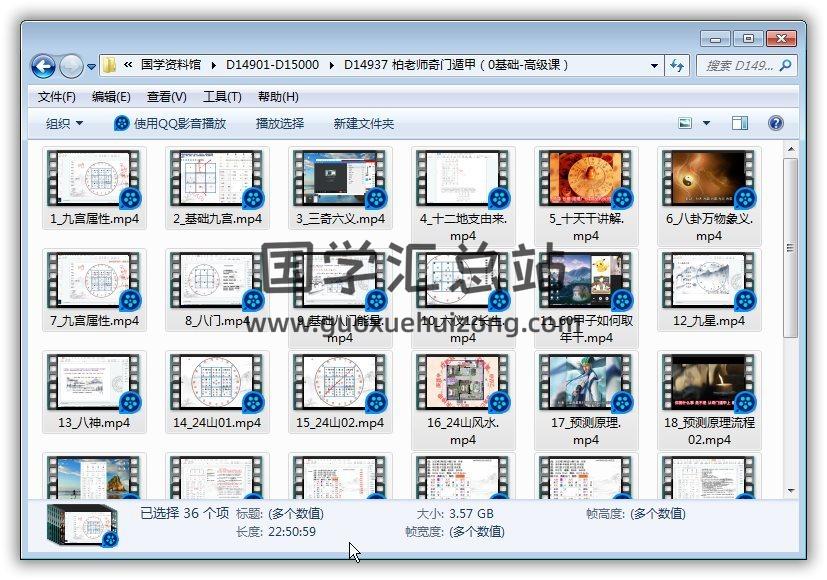The height and width of the screenshot is (580, 827).
Task: Click the refresh button beside address bar
Action: click(677, 65)
